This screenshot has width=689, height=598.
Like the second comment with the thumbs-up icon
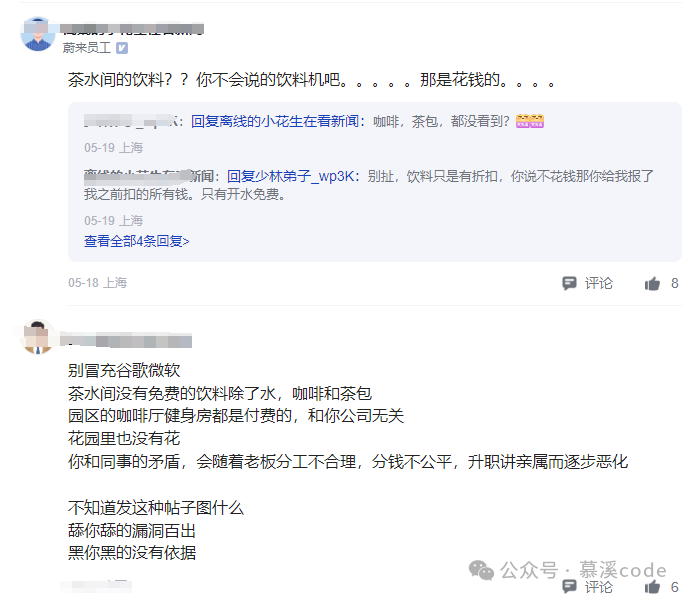click(652, 587)
